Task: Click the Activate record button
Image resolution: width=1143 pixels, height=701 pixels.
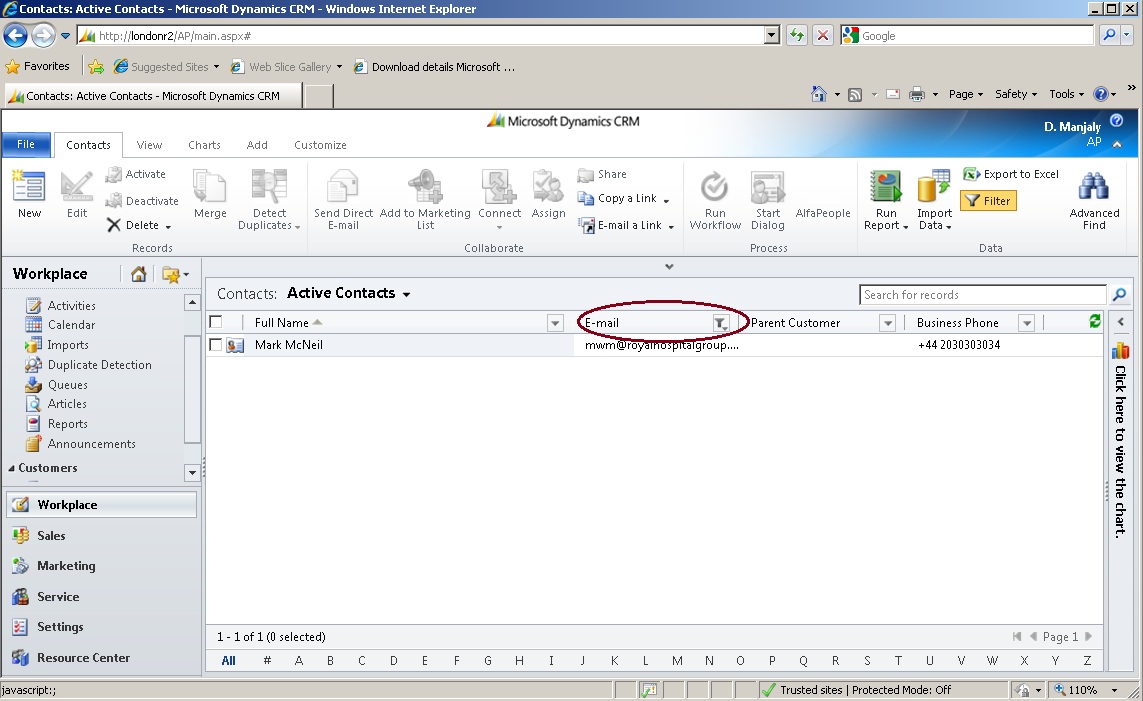Action: point(136,174)
